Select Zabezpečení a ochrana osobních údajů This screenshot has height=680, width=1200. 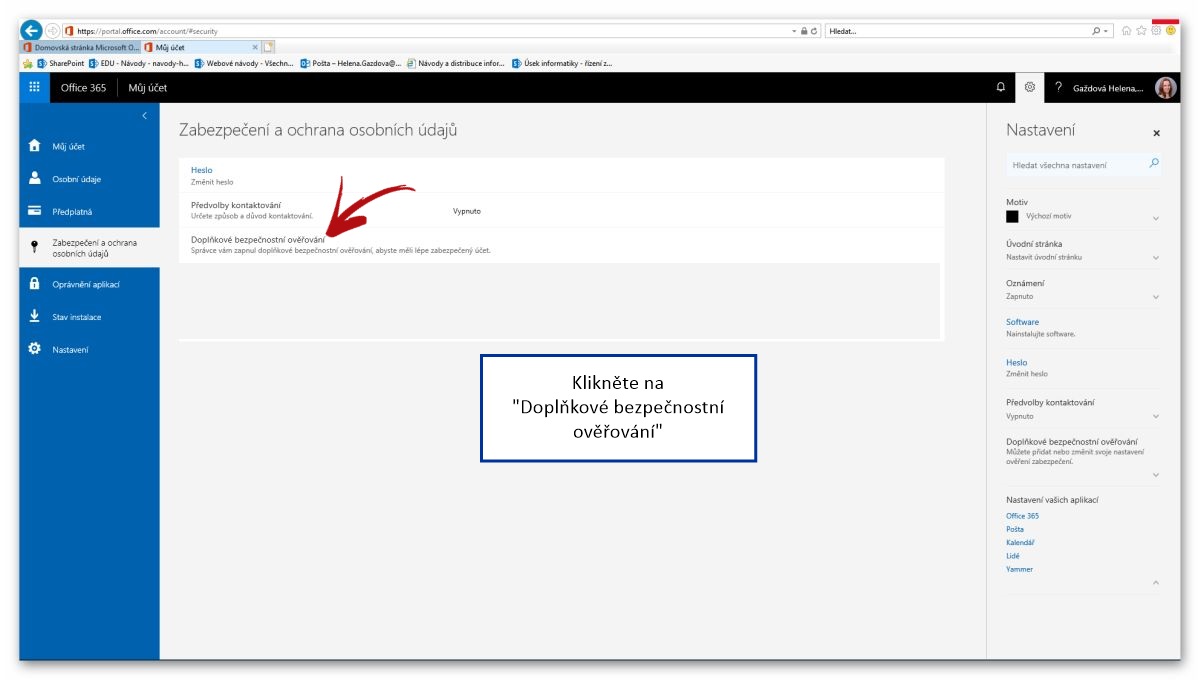(94, 248)
